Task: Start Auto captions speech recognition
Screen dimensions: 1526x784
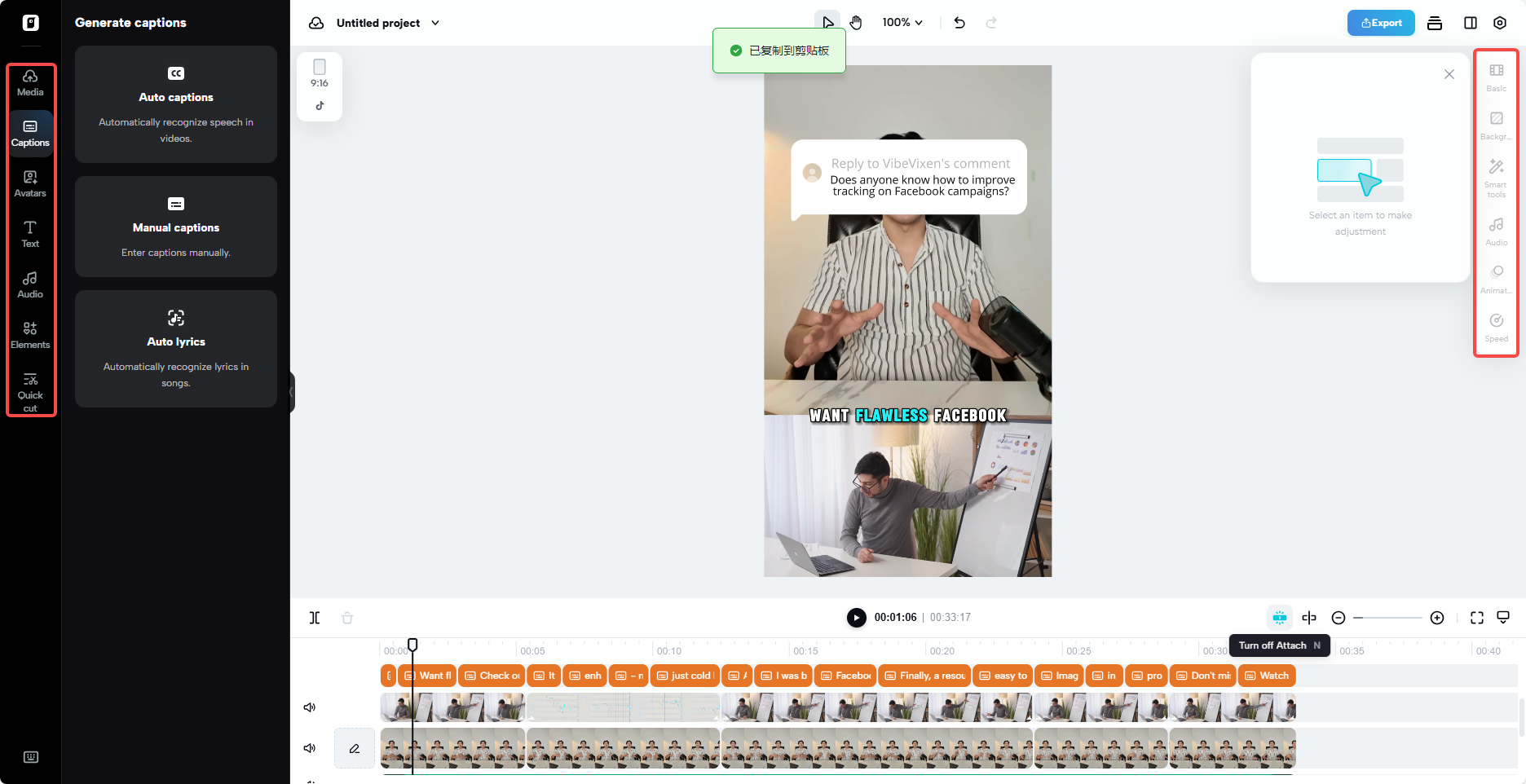Action: [x=175, y=104]
